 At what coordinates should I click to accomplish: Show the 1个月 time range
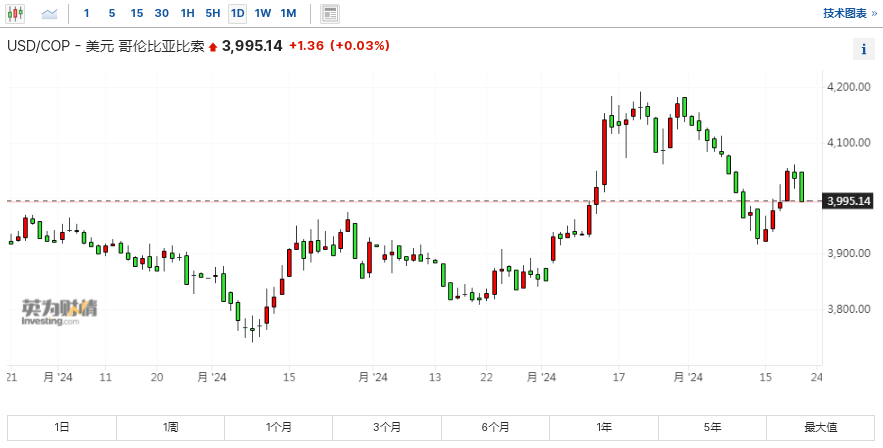[x=279, y=427]
